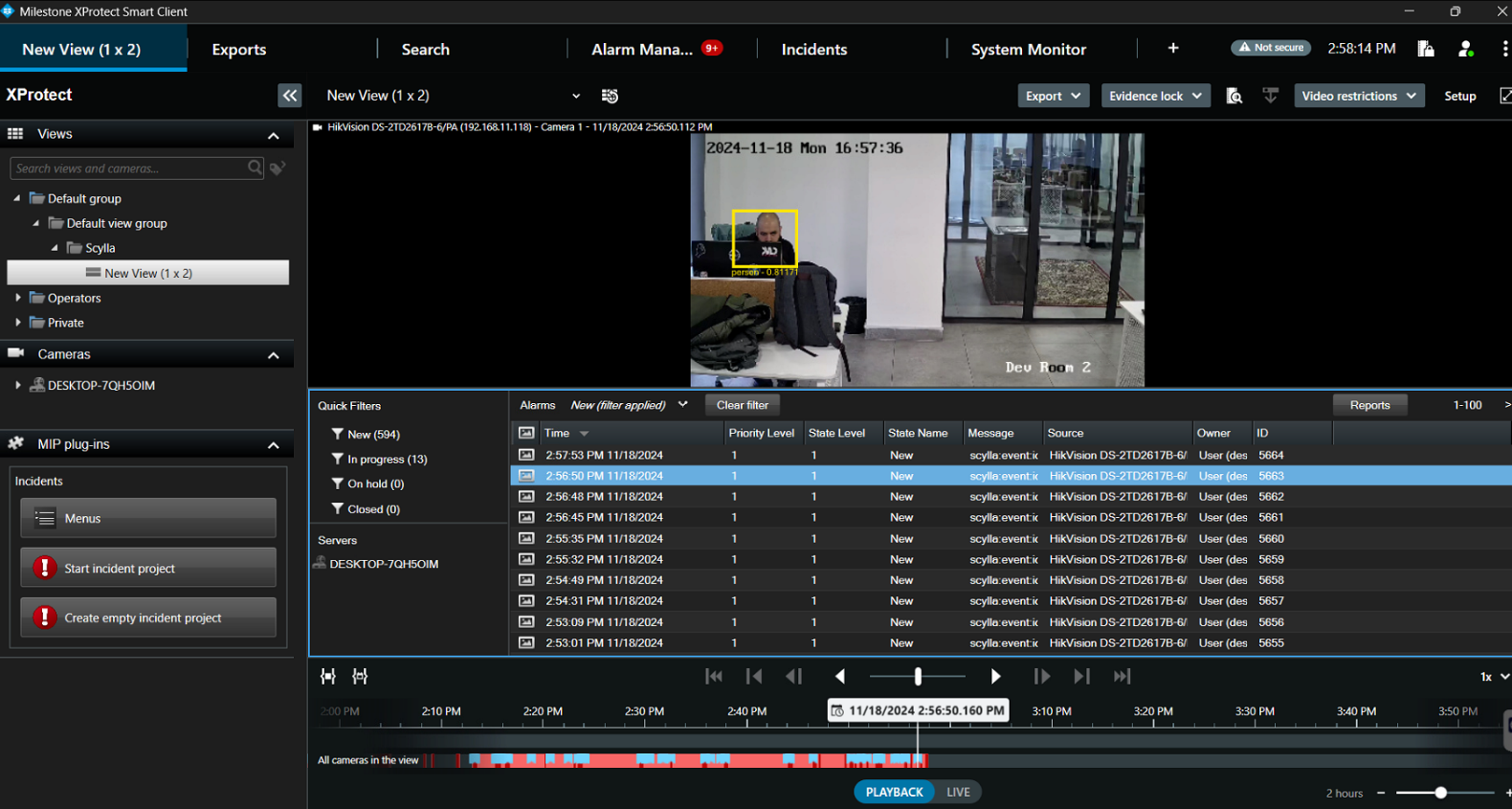This screenshot has height=809, width=1512.
Task: Set the timeline start selection marker
Action: pos(328,677)
